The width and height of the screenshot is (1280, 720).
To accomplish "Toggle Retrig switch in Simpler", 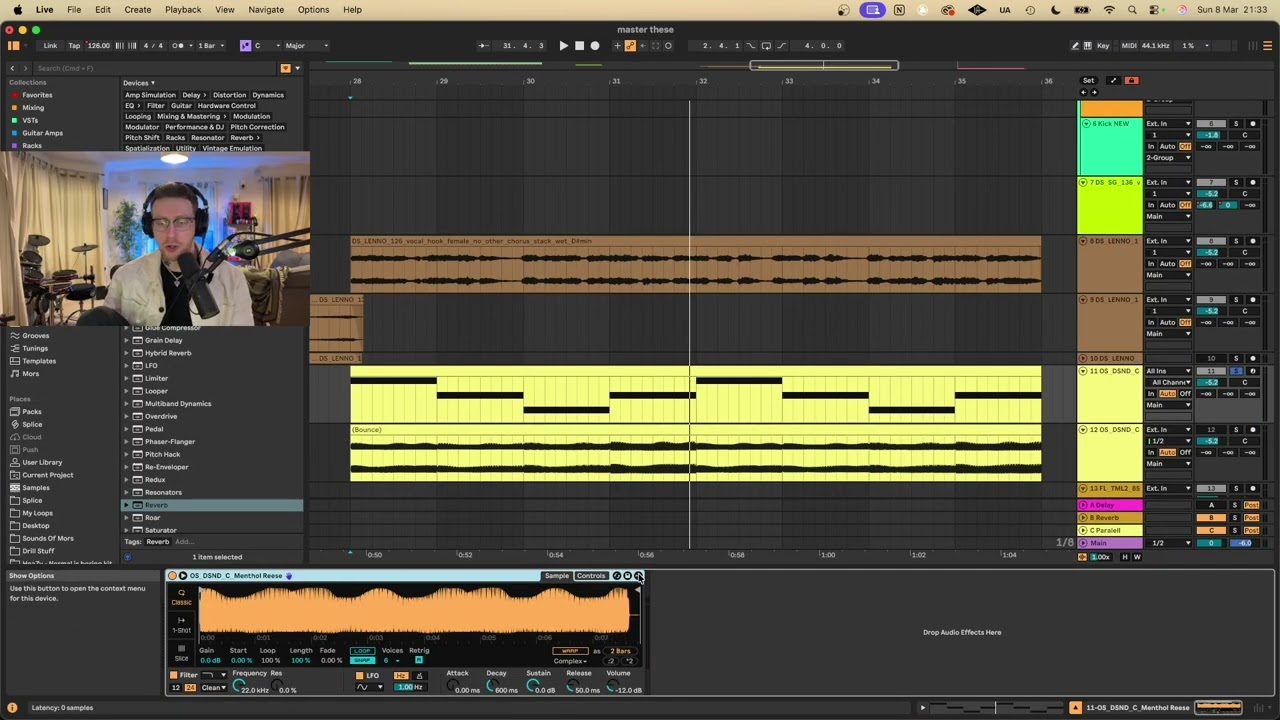I will (418, 660).
